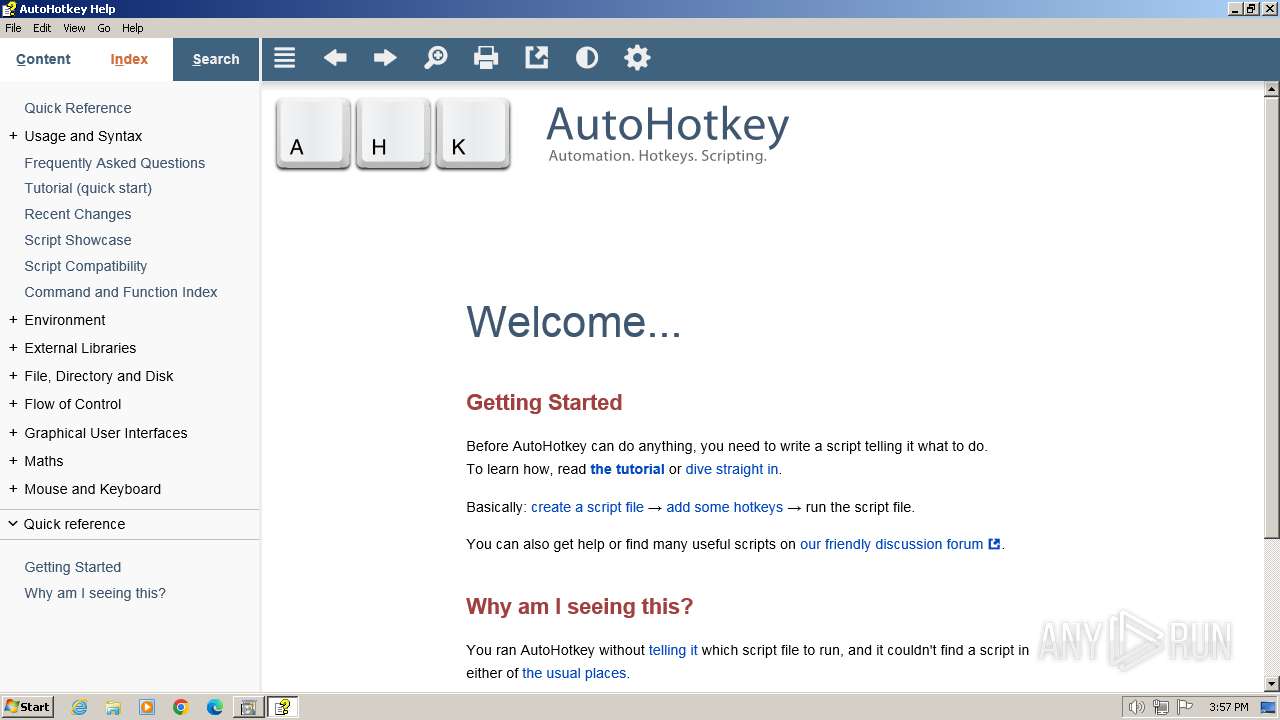This screenshot has width=1280, height=720.
Task: Switch to the Index tab
Action: (x=129, y=59)
